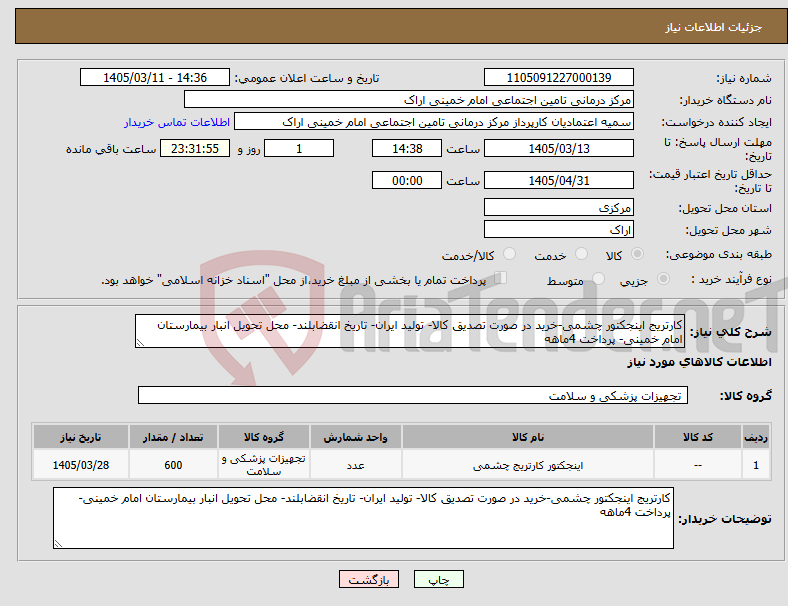
Task: Click the شرح کلی نیاز description textarea
Action: (410, 332)
